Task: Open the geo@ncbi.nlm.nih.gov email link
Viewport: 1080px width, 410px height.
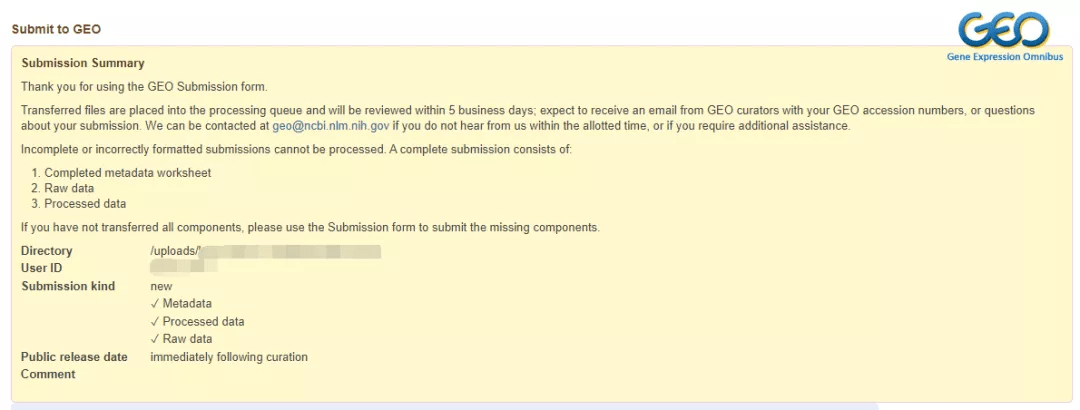Action: pyautogui.click(x=330, y=127)
